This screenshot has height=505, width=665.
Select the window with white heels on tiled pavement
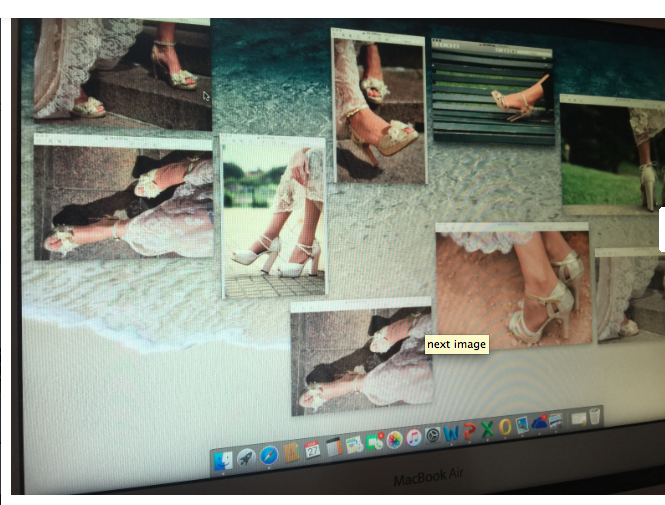pyautogui.click(x=274, y=216)
